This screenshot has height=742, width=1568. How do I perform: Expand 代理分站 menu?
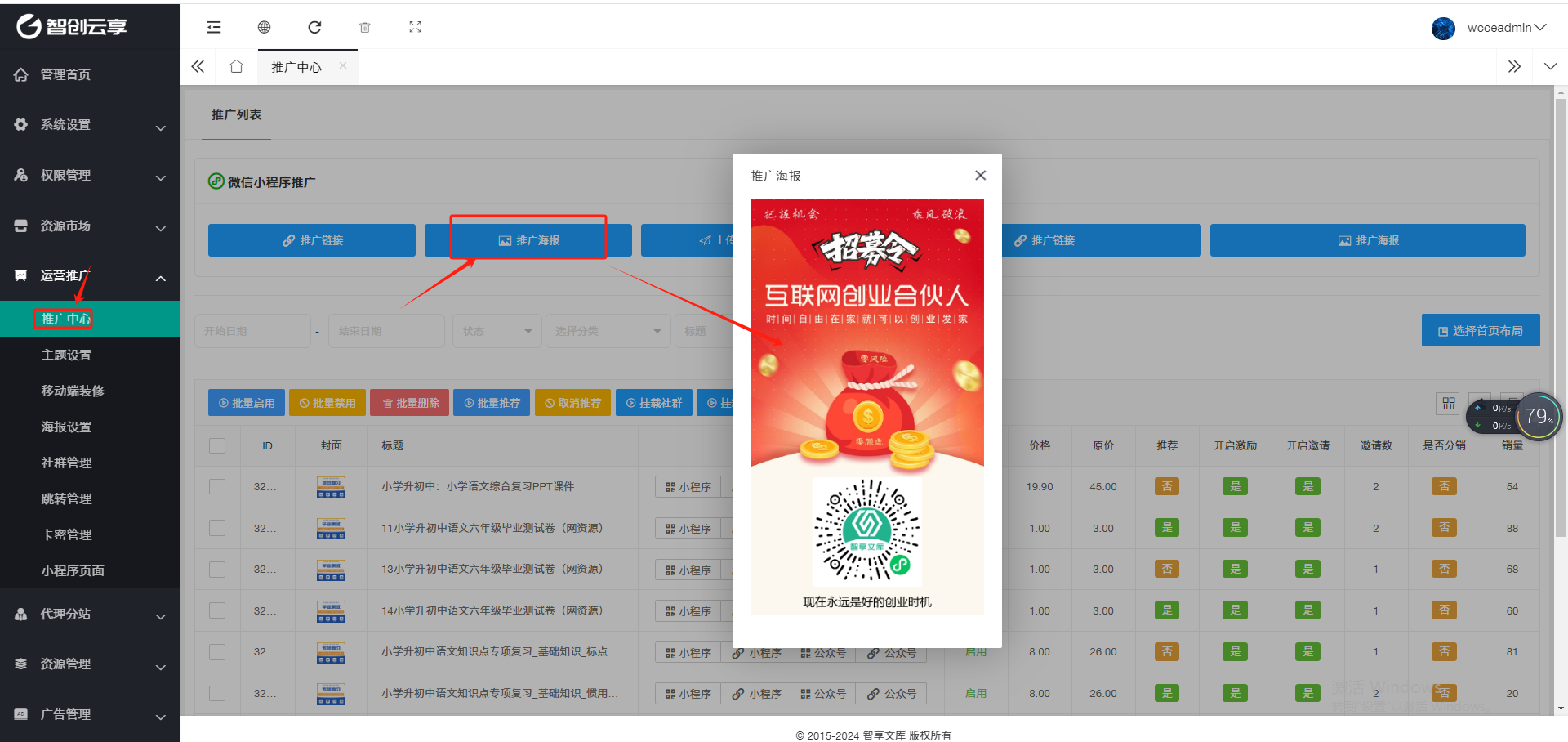90,614
